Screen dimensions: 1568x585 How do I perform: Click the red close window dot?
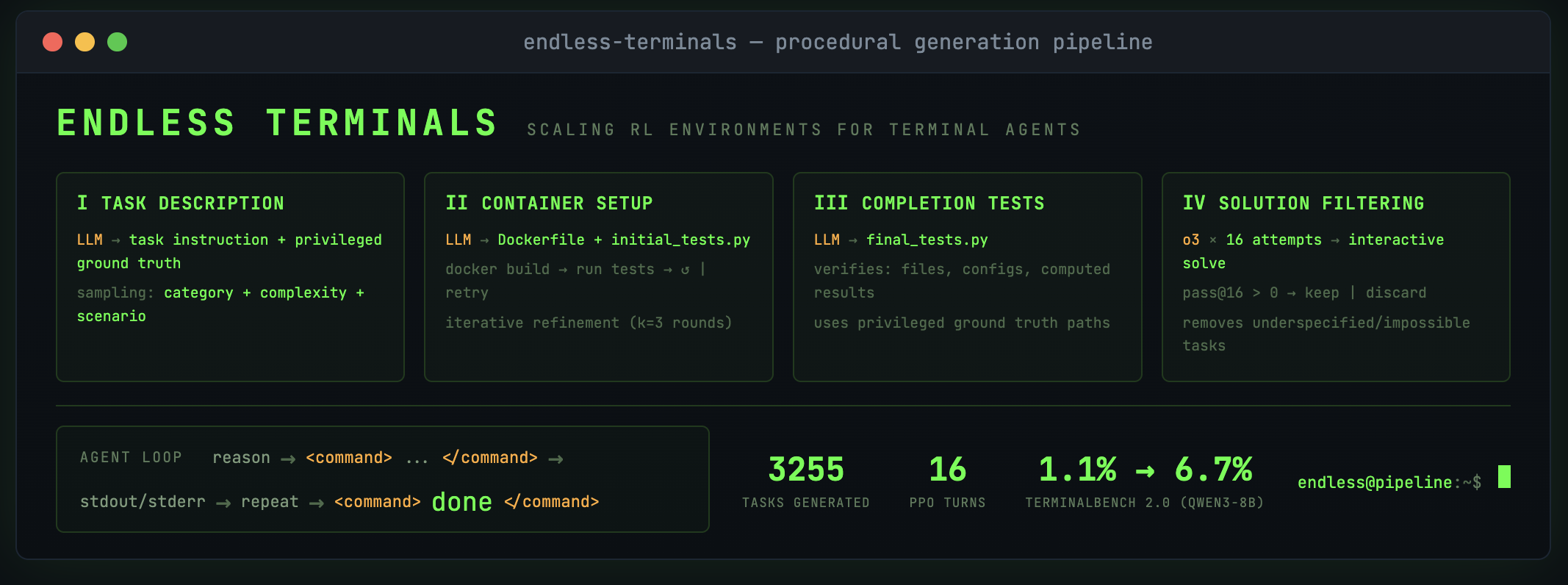[52, 42]
